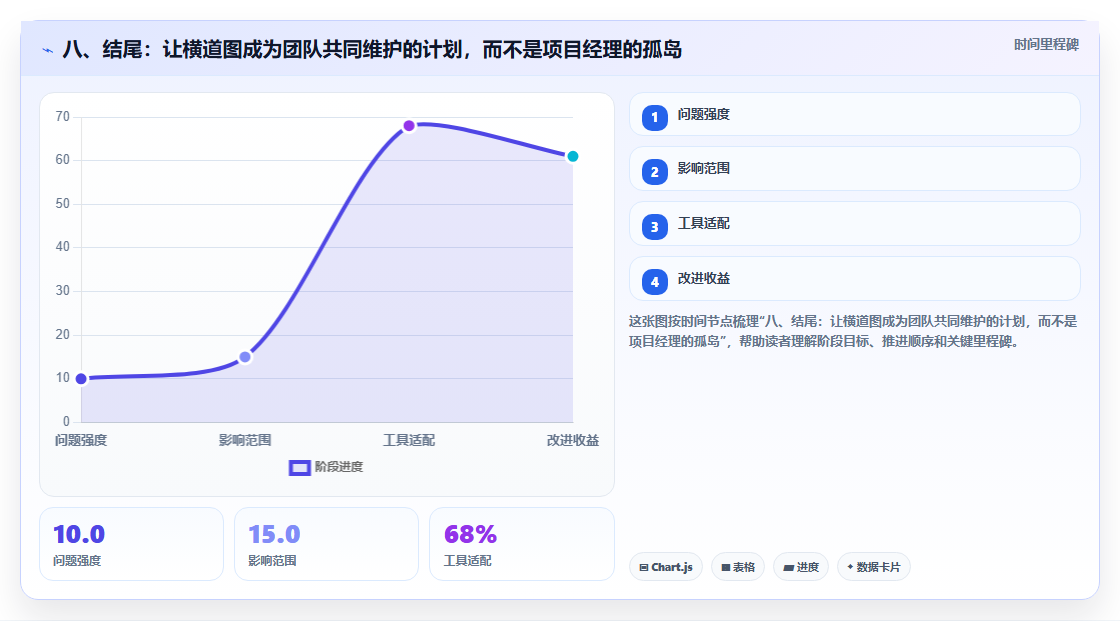Click the numbered badge 3 for 工具适配
The image size is (1120, 621).
[654, 227]
